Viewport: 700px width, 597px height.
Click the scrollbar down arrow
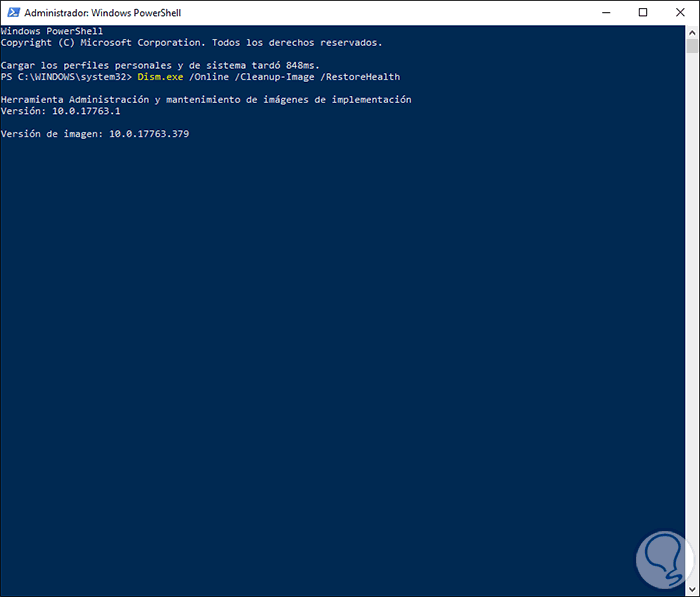point(692,589)
